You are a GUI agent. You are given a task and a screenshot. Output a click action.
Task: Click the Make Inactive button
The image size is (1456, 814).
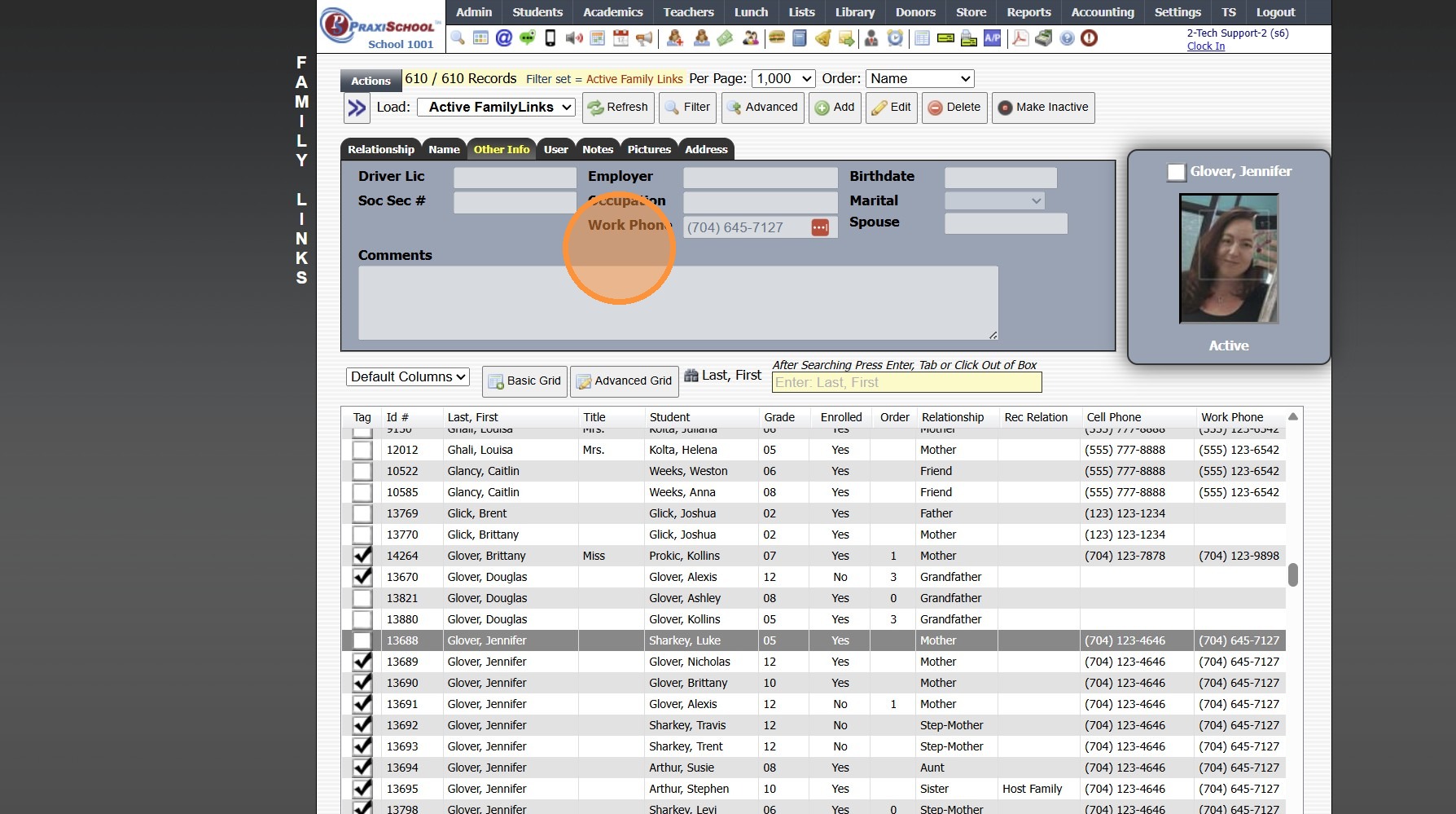pyautogui.click(x=1042, y=108)
